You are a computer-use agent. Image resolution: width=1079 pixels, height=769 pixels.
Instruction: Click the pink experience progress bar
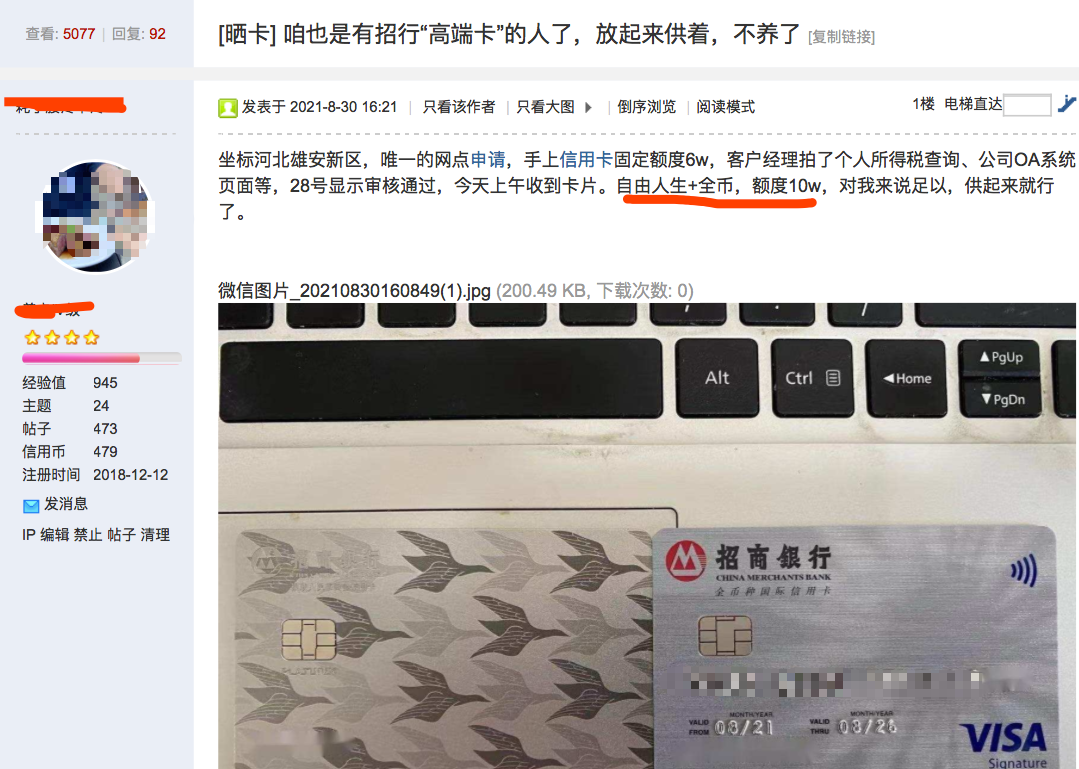[x=101, y=358]
